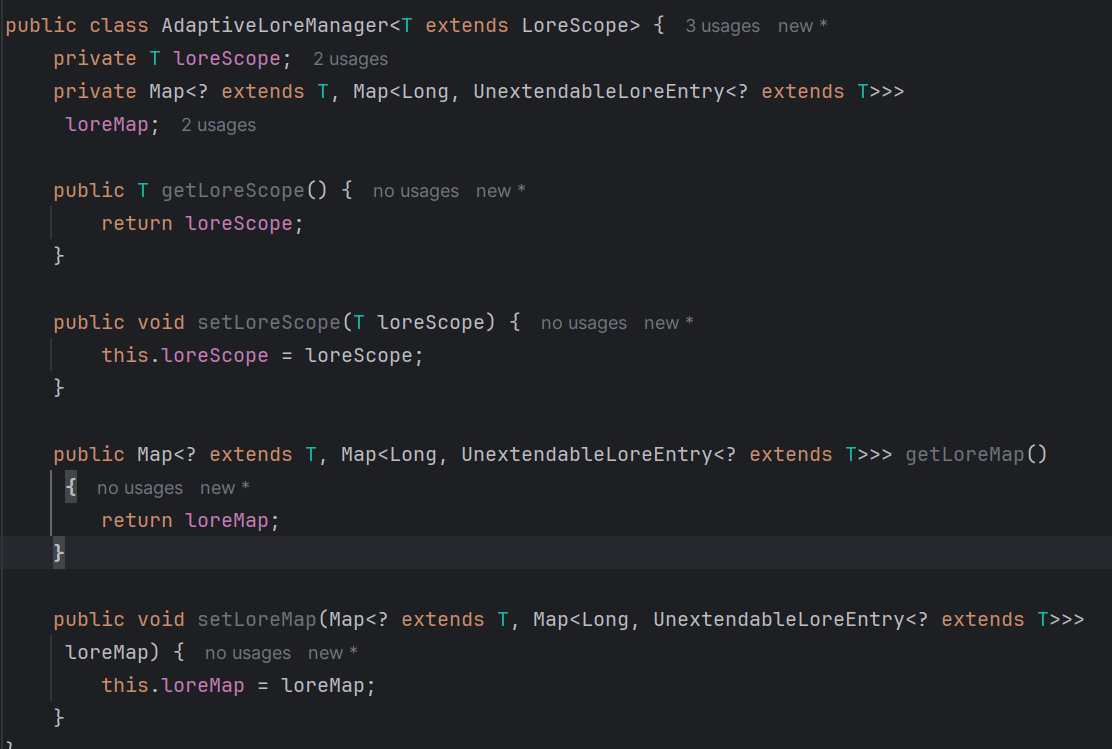The height and width of the screenshot is (749, 1112).
Task: Click 'this.loreMap' in the assignment
Action: (x=173, y=685)
